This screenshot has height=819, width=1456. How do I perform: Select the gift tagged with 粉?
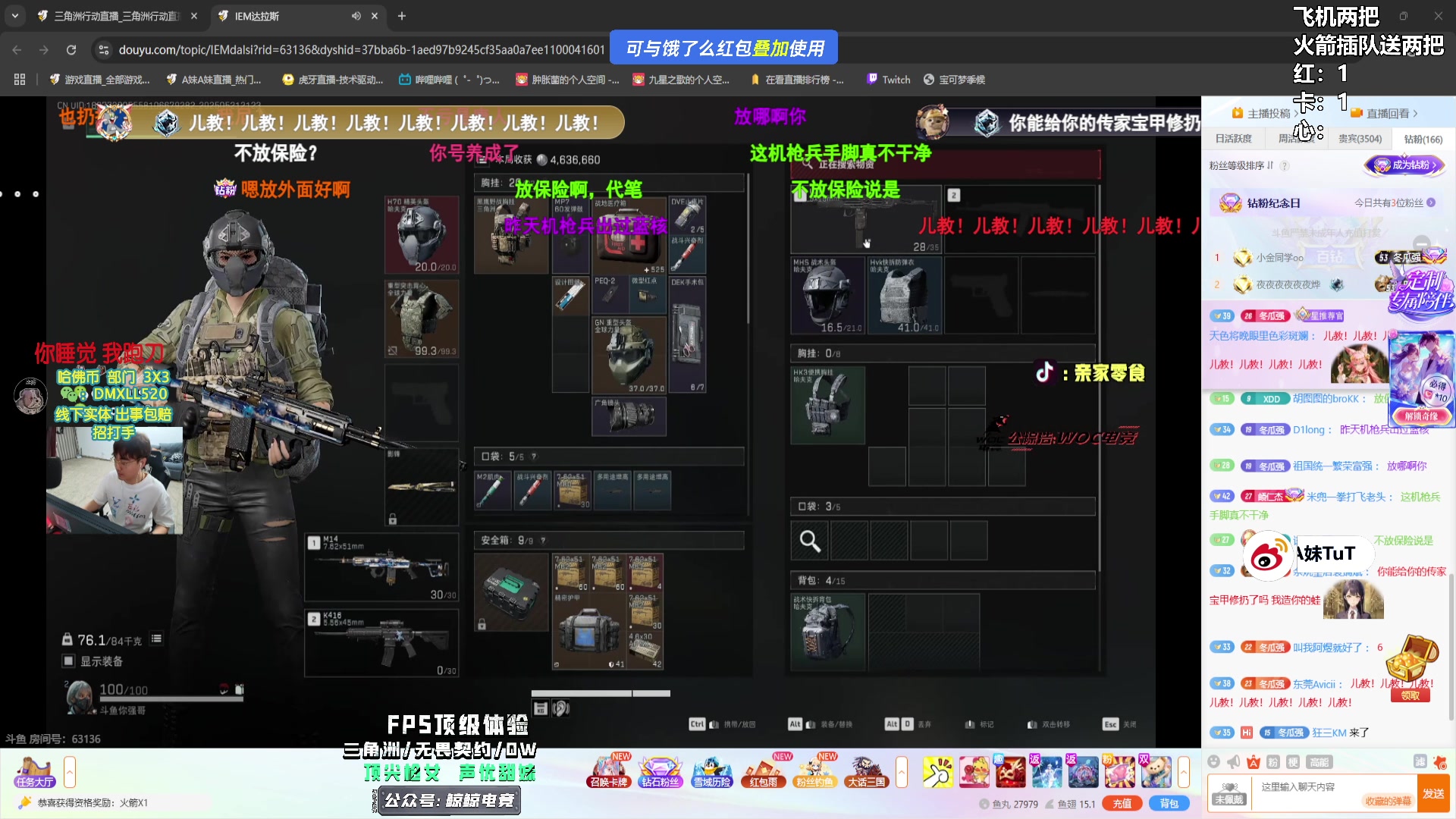tap(1120, 772)
